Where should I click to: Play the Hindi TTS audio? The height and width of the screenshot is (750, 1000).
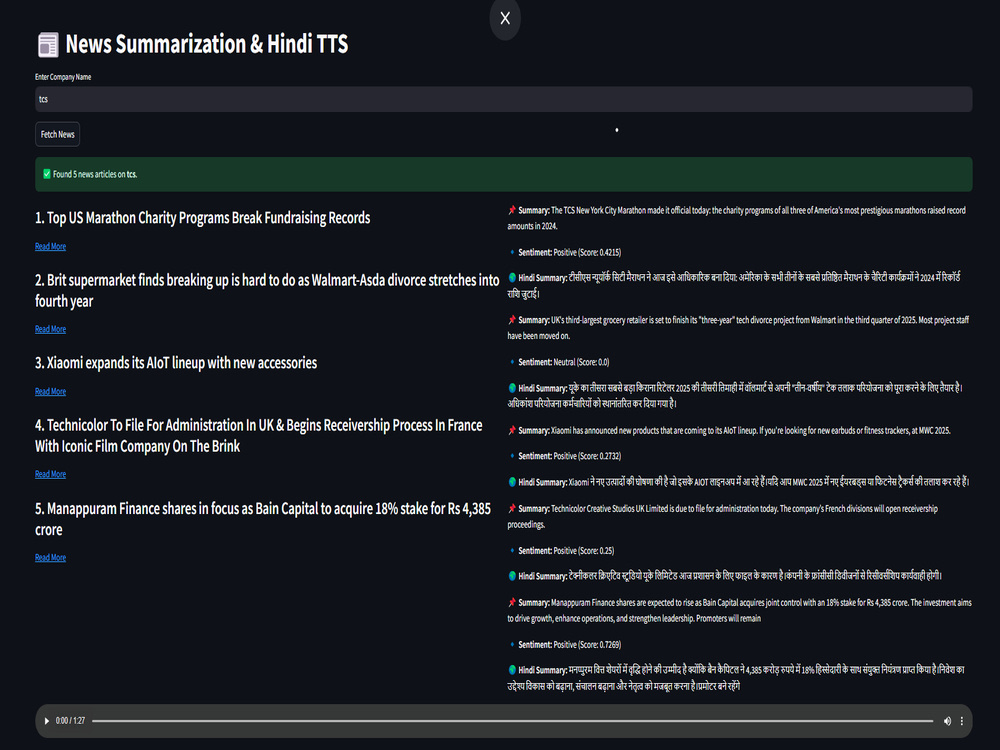[x=47, y=721]
